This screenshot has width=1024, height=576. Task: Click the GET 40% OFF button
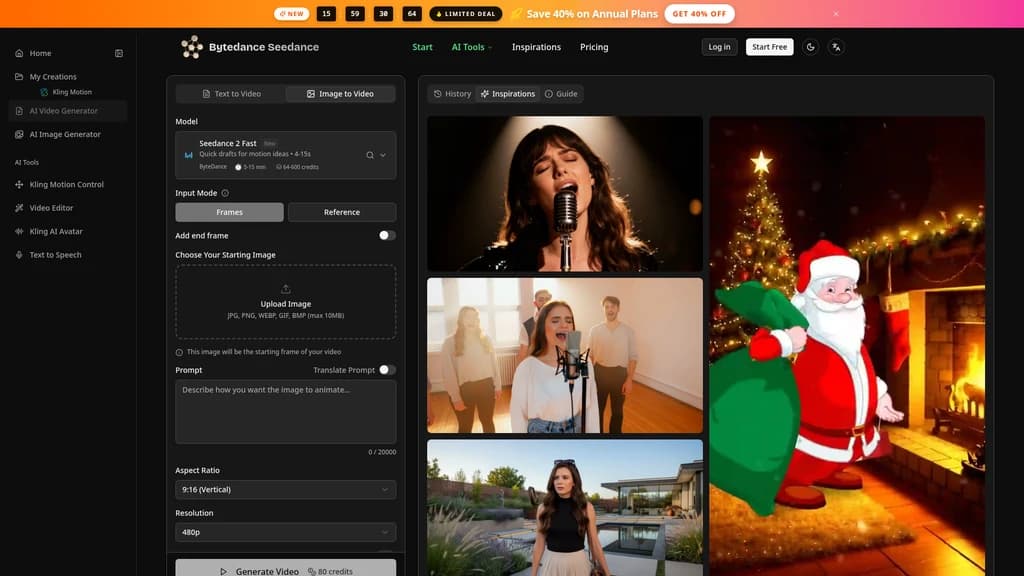click(699, 14)
